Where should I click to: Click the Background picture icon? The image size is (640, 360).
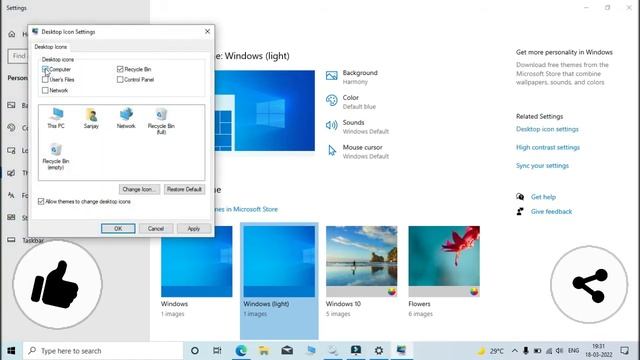click(331, 76)
